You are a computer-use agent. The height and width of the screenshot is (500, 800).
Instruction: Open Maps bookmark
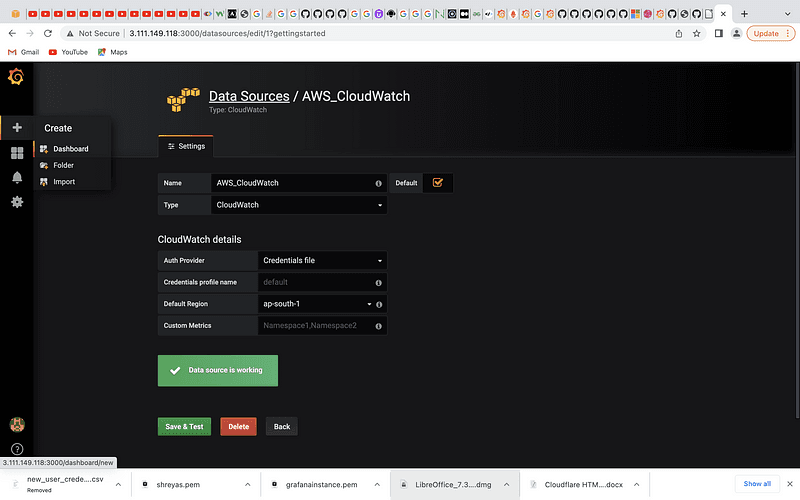(113, 52)
